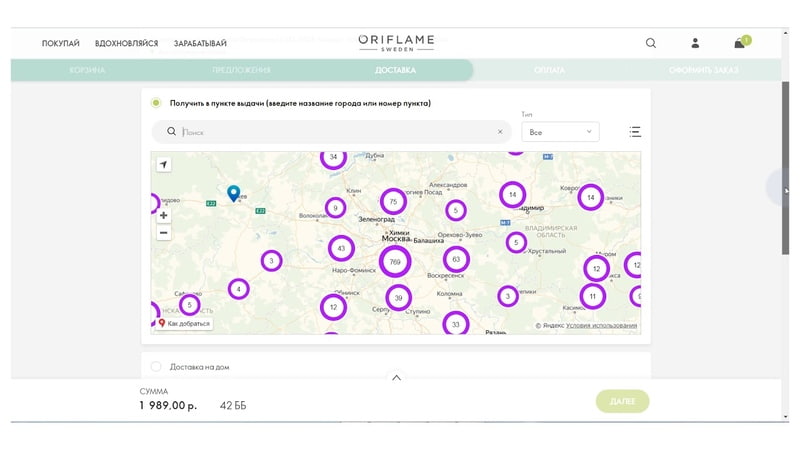
Task: Open the cluster marked 3 near Коломна east
Action: pos(507,296)
